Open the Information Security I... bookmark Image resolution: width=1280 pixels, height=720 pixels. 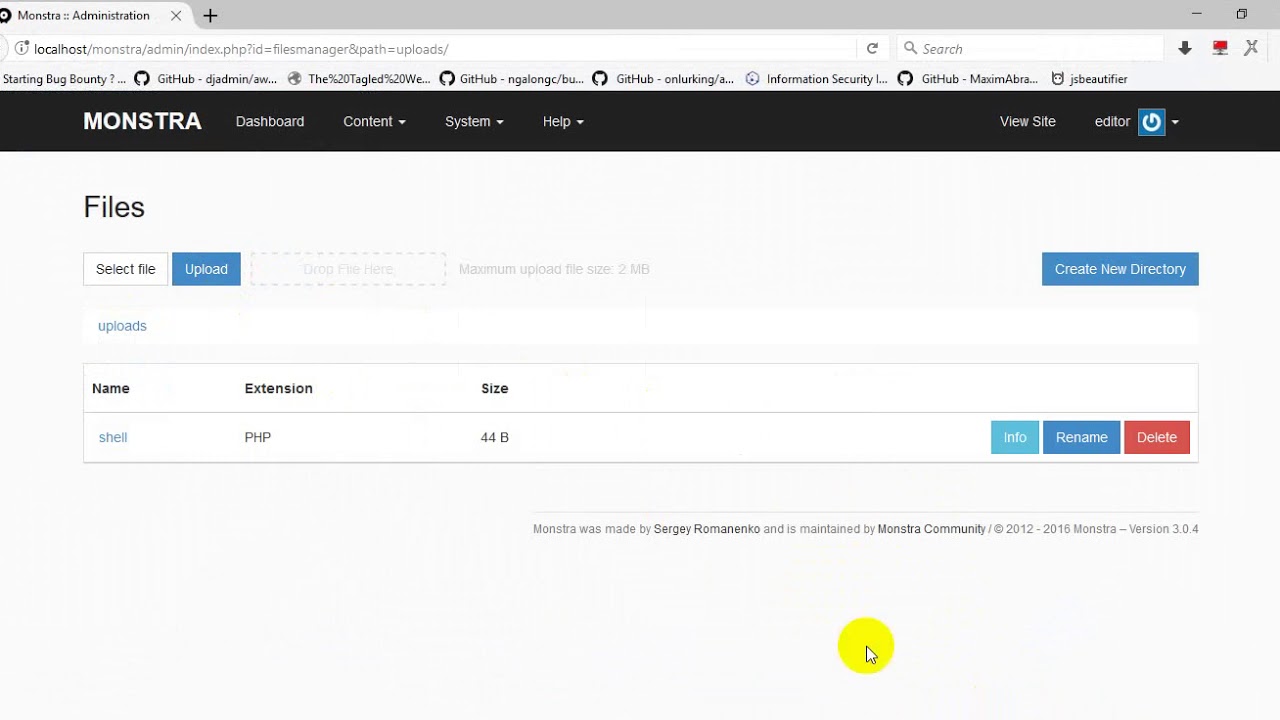[816, 79]
